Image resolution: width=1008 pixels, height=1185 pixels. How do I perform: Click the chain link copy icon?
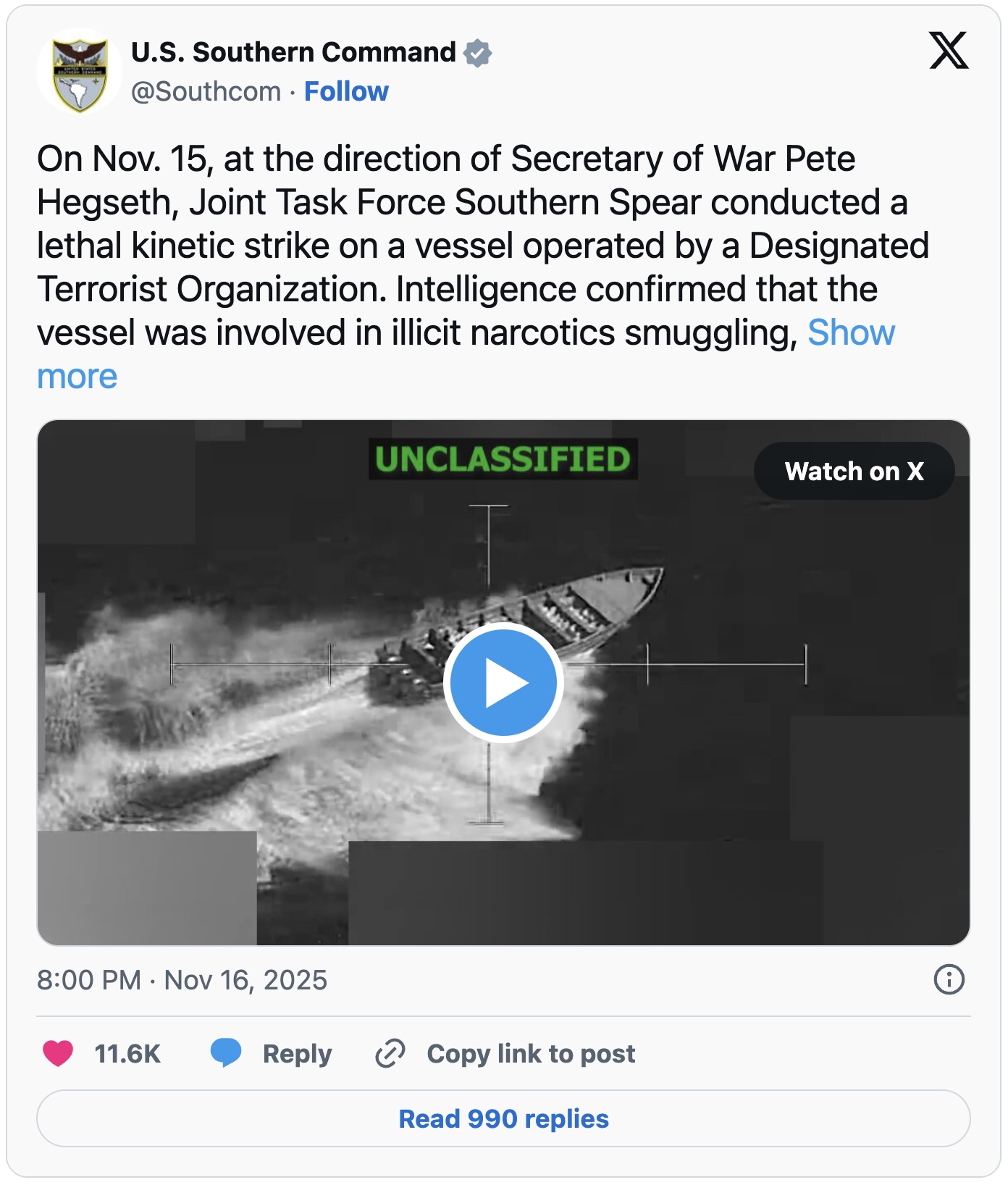coord(390,1053)
